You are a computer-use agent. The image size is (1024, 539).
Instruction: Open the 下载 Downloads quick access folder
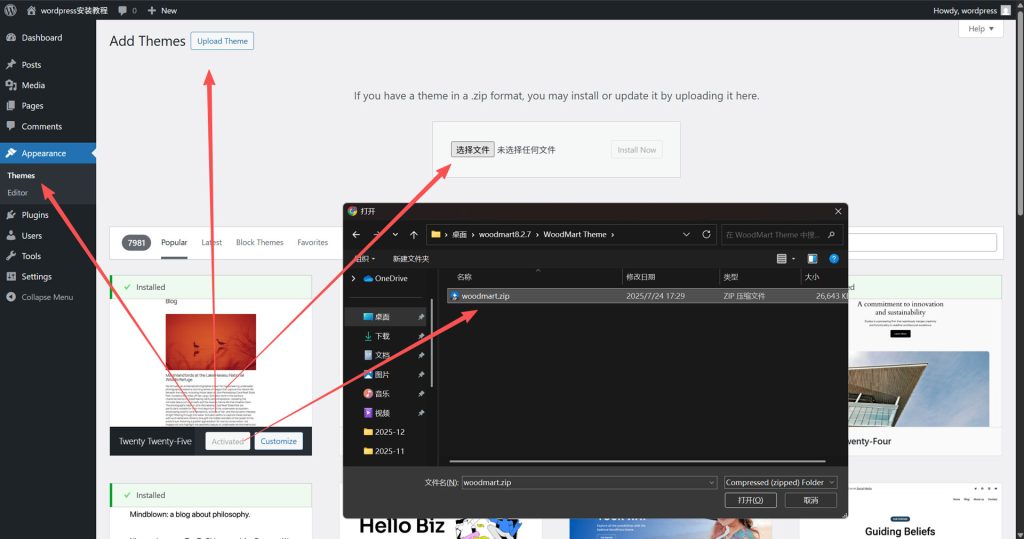(382, 336)
